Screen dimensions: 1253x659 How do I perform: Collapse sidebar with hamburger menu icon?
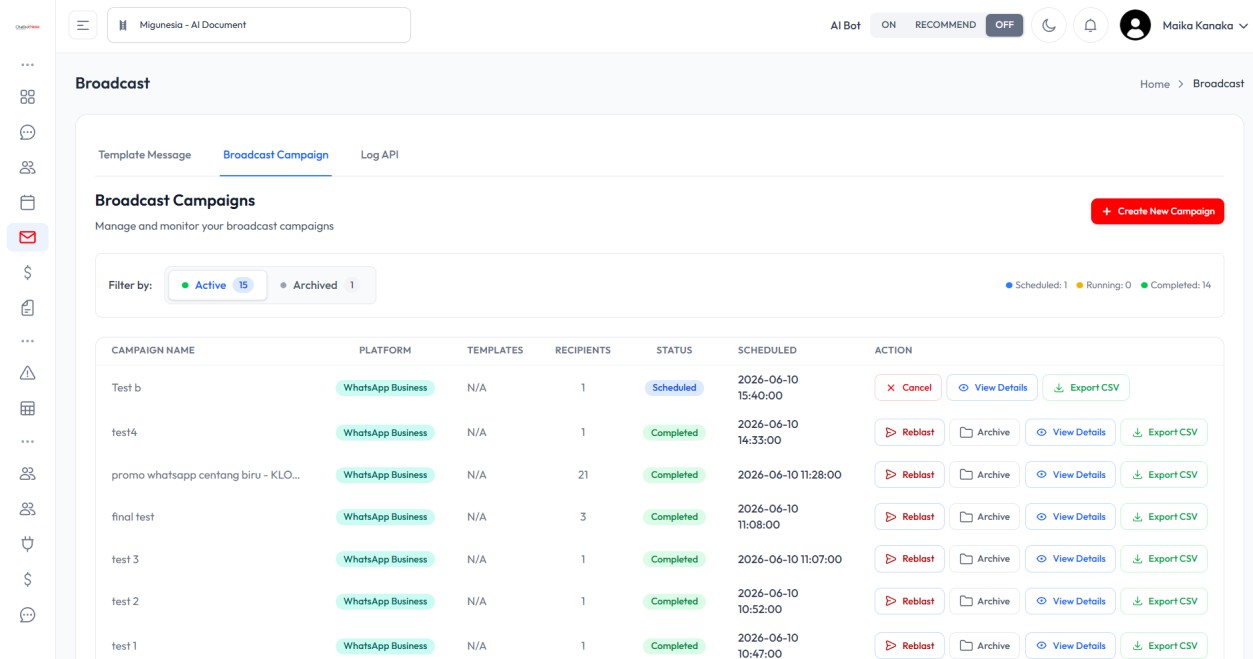coord(83,25)
